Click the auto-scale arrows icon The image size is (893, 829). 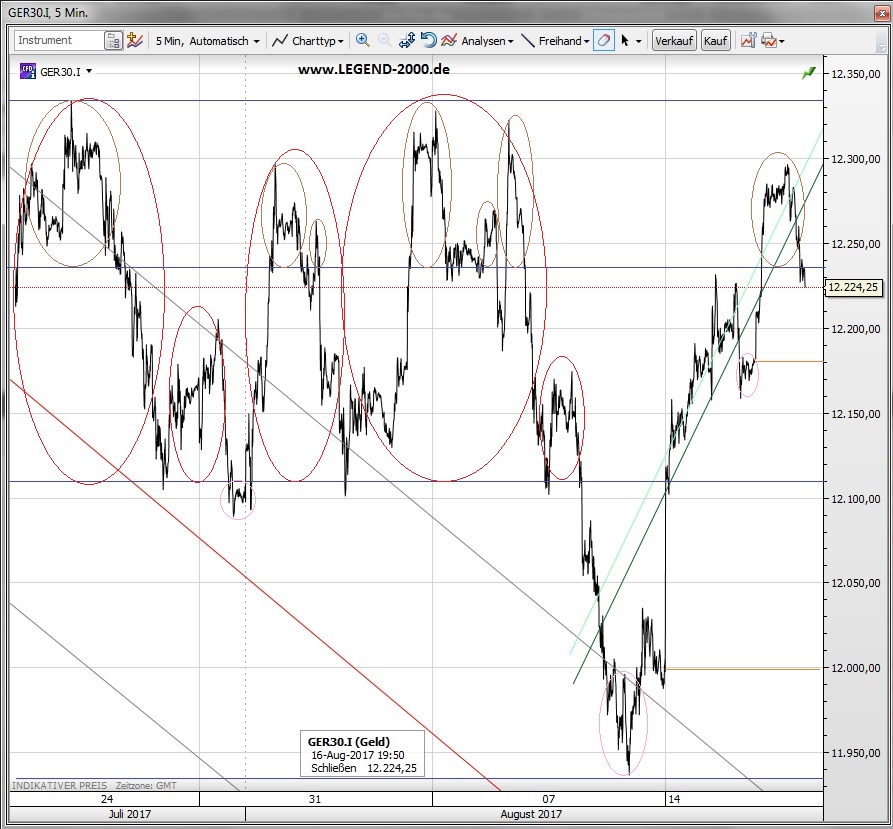point(407,41)
